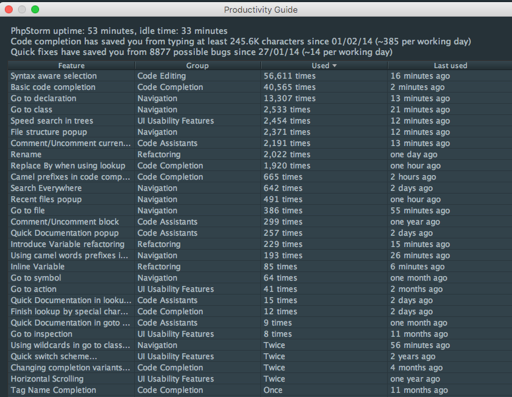Select Using camel words prefixes row
This screenshot has height=397, width=512.
pos(260,256)
